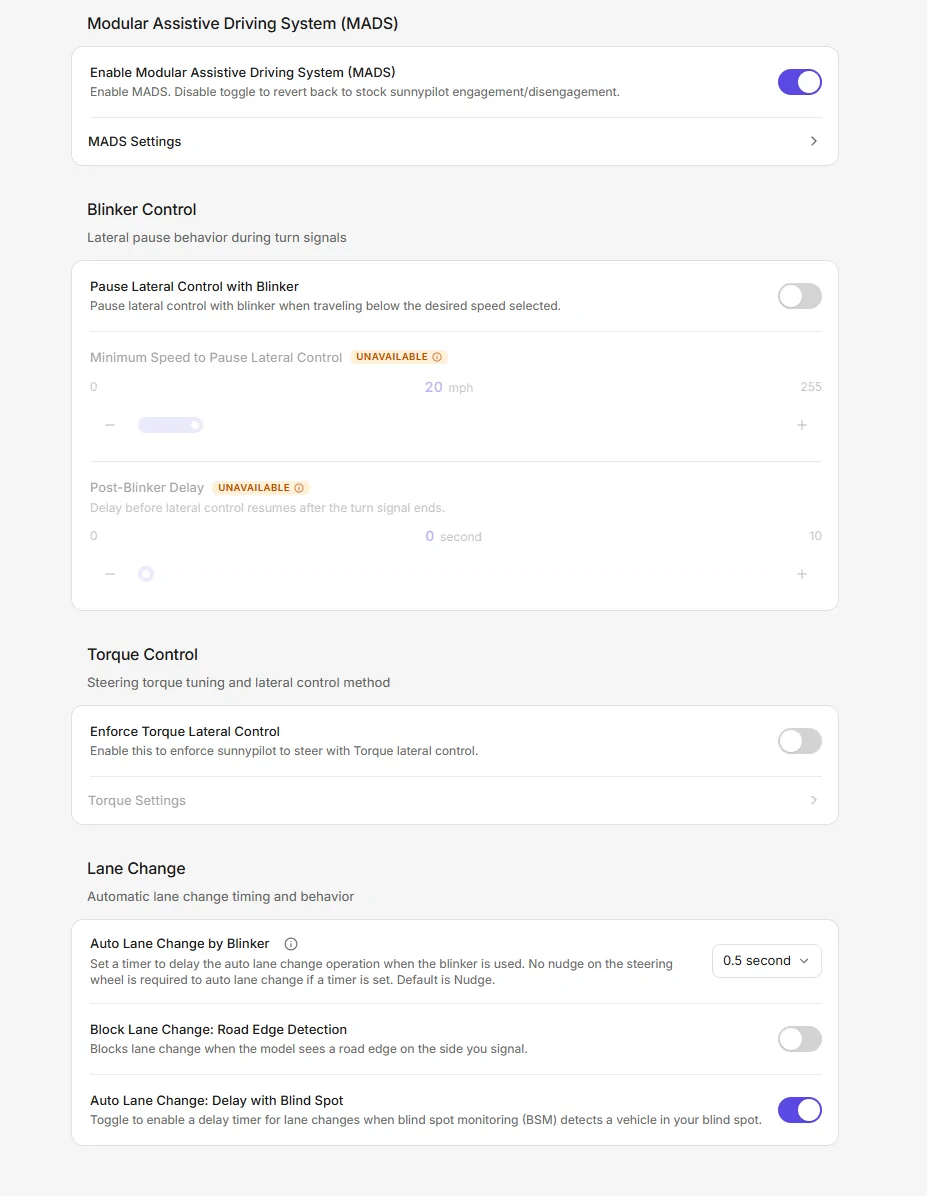Click the MADS Settings chevron arrow
Screen dimensions: 927x1196
tap(813, 141)
